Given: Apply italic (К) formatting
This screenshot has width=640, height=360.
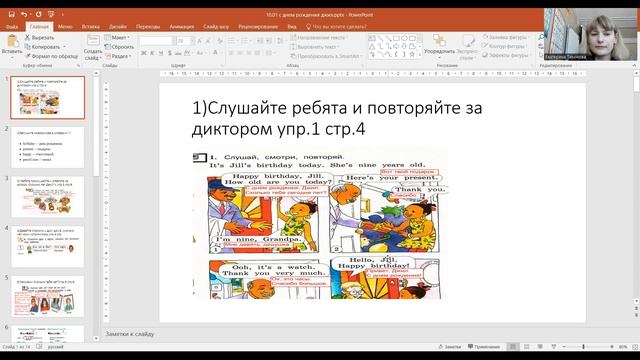Looking at the screenshot, I should [152, 53].
